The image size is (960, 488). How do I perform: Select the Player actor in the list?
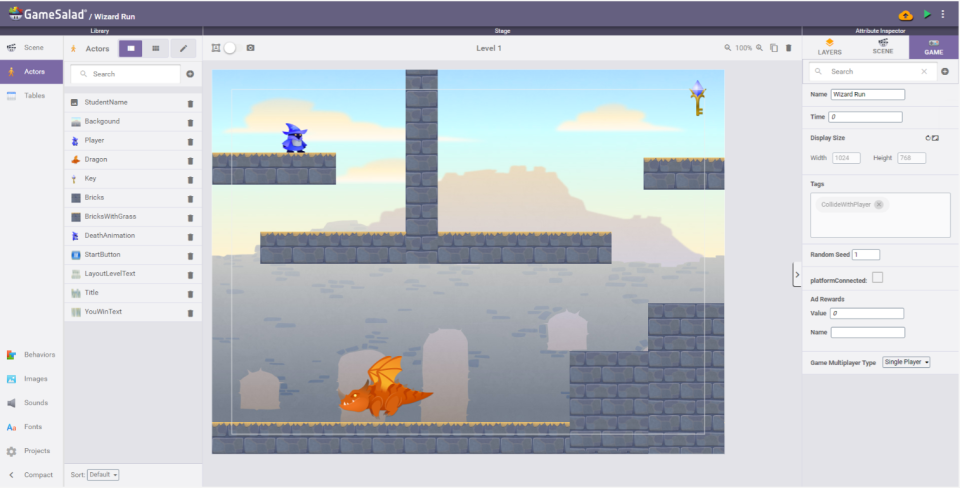(133, 141)
